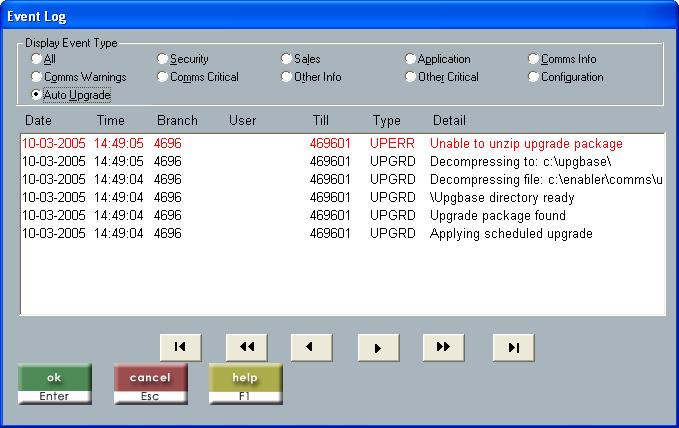Select the 'Decompressing to: c:\upgbase\' row
The image size is (679, 428).
pyautogui.click(x=343, y=162)
